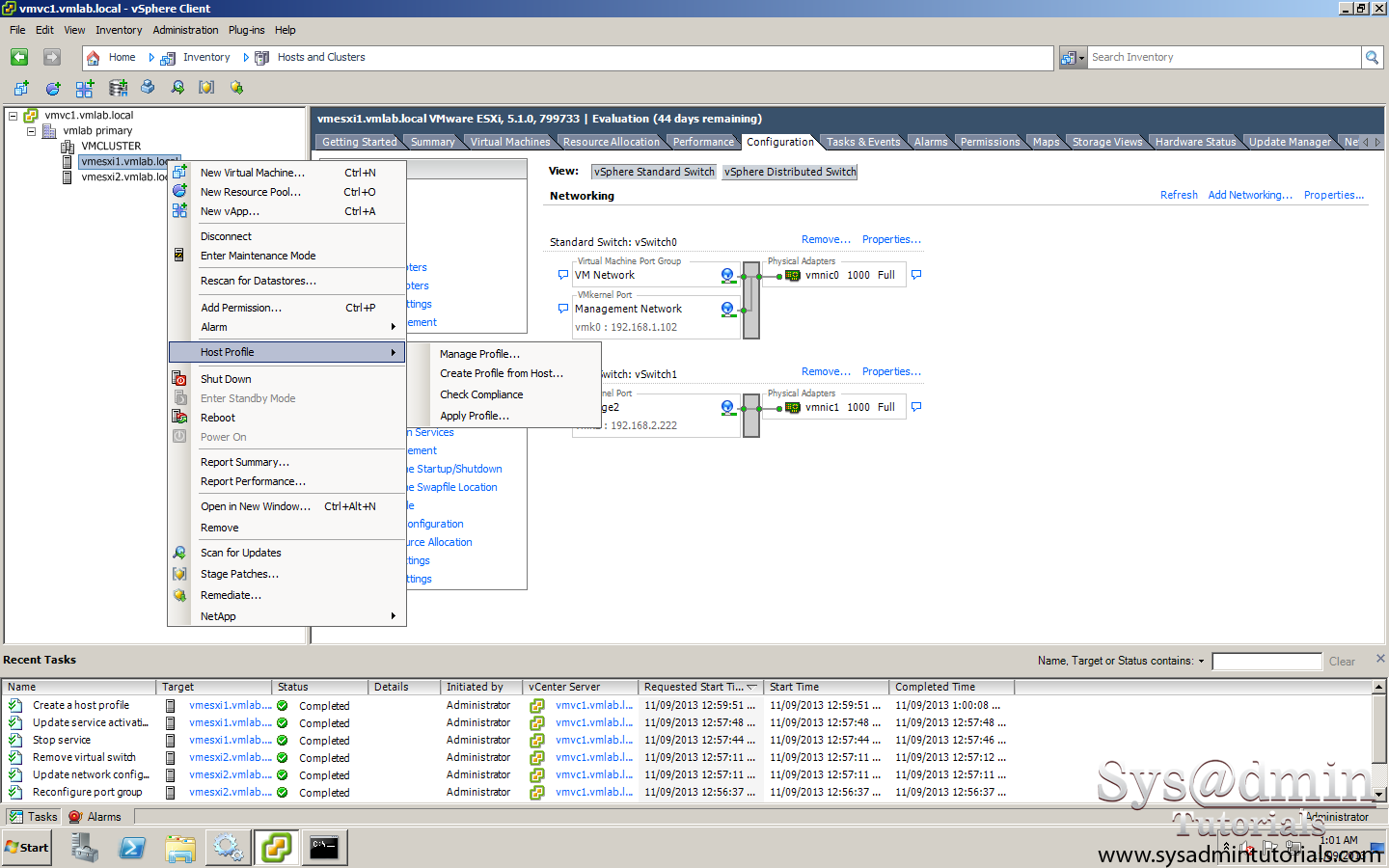Open the Administration menu
1389x868 pixels.
click(x=185, y=30)
